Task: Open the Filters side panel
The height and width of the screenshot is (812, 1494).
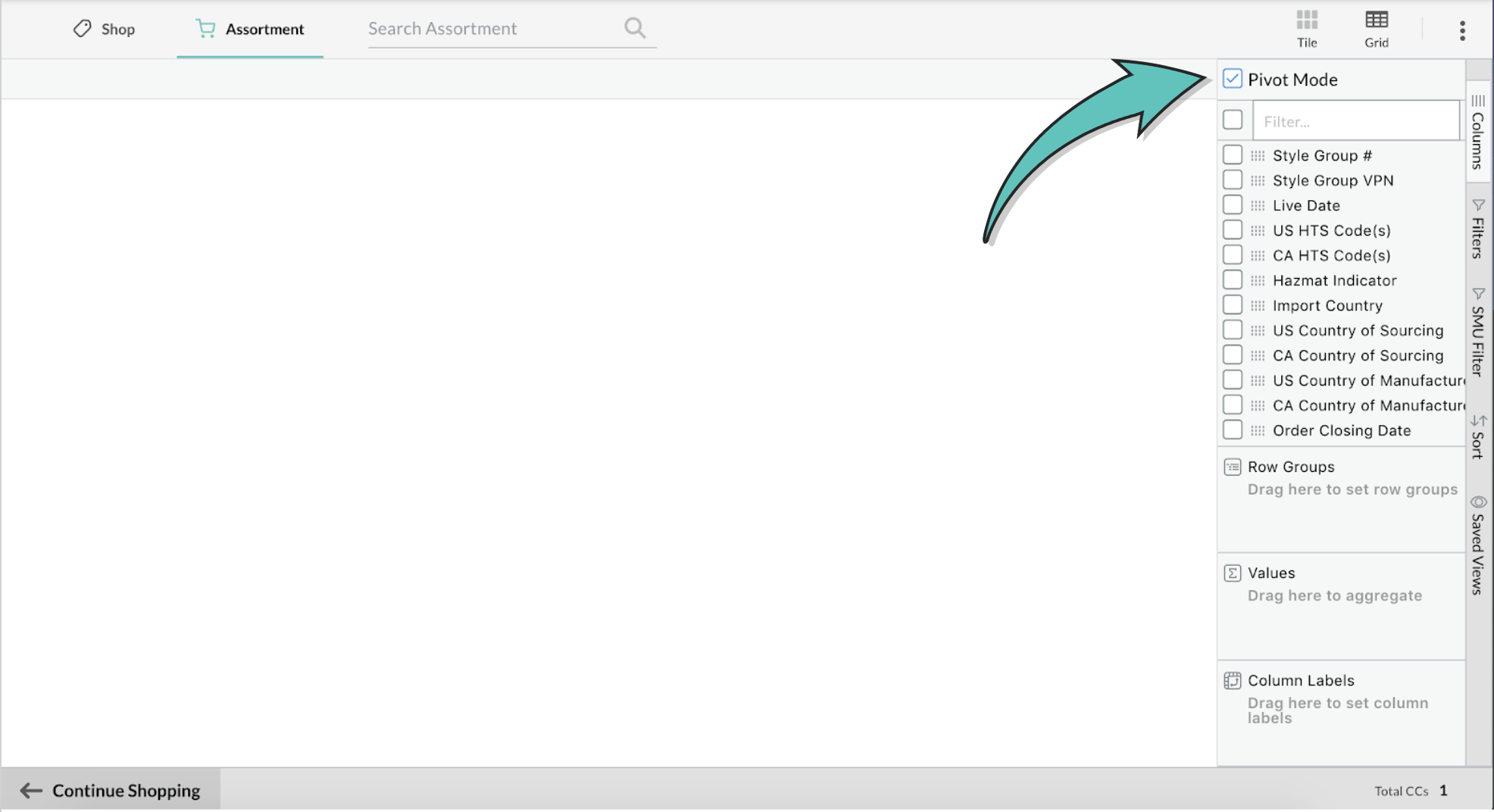Action: 1477,226
